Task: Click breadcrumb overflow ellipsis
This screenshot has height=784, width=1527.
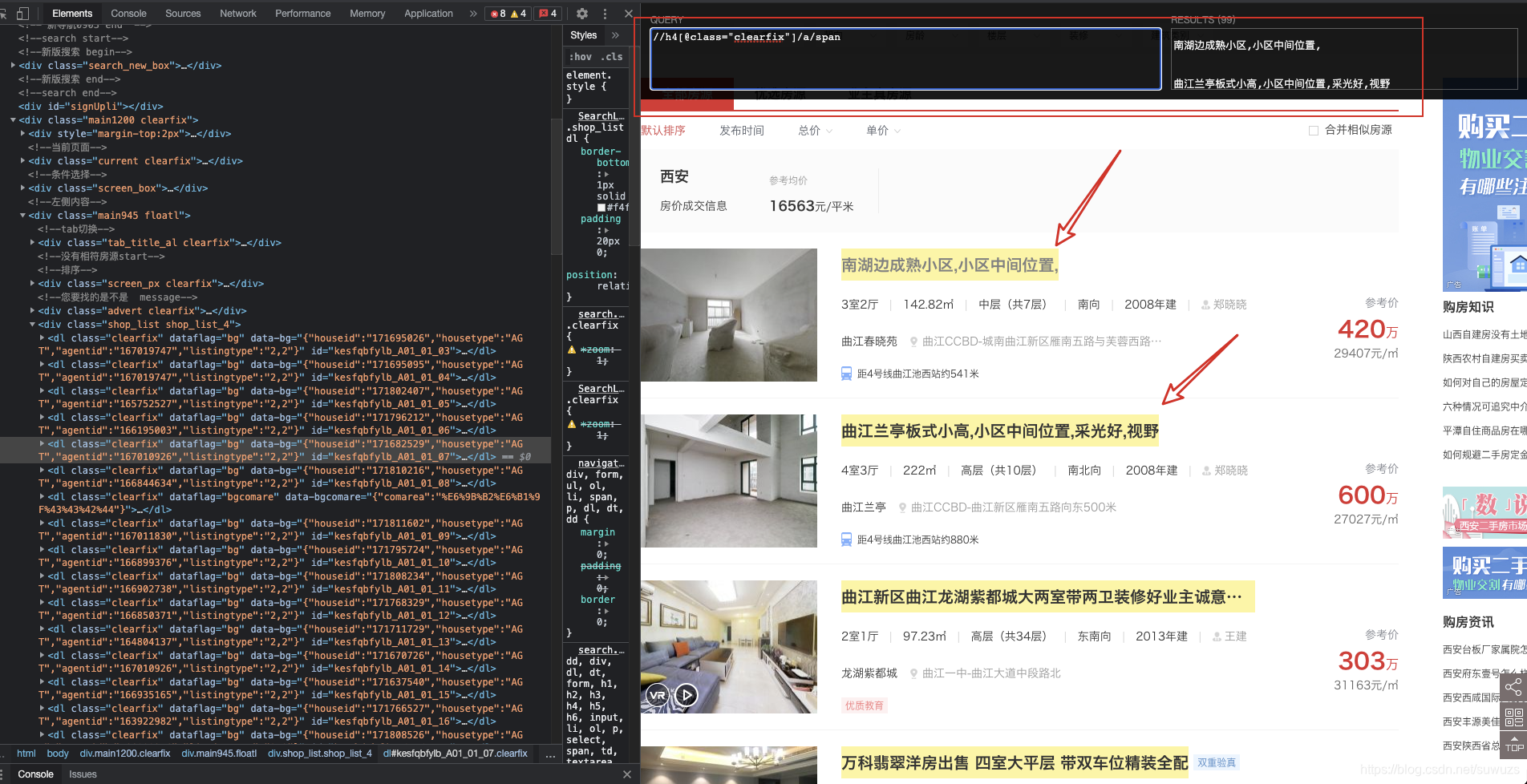Action: pyautogui.click(x=550, y=754)
